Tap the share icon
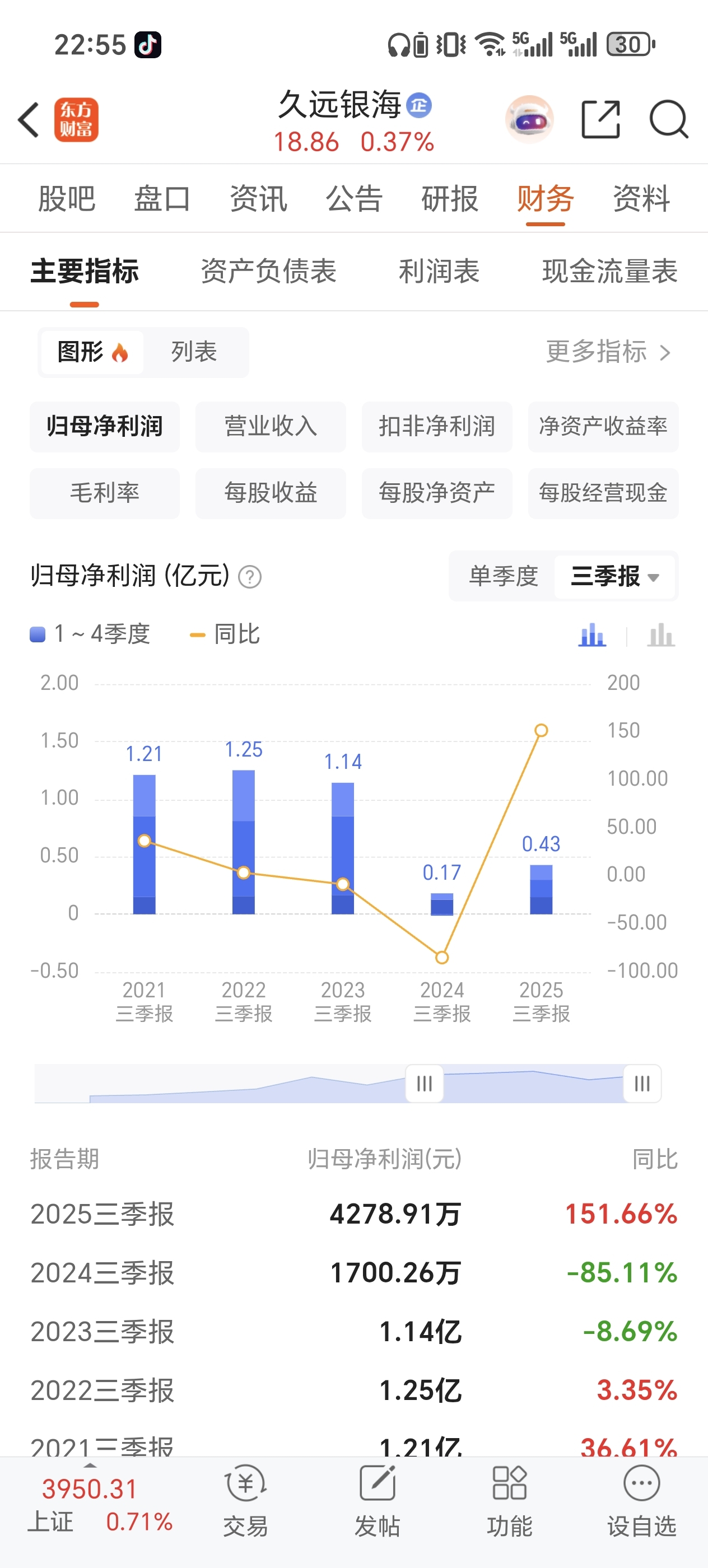708x1568 pixels. pos(601,119)
